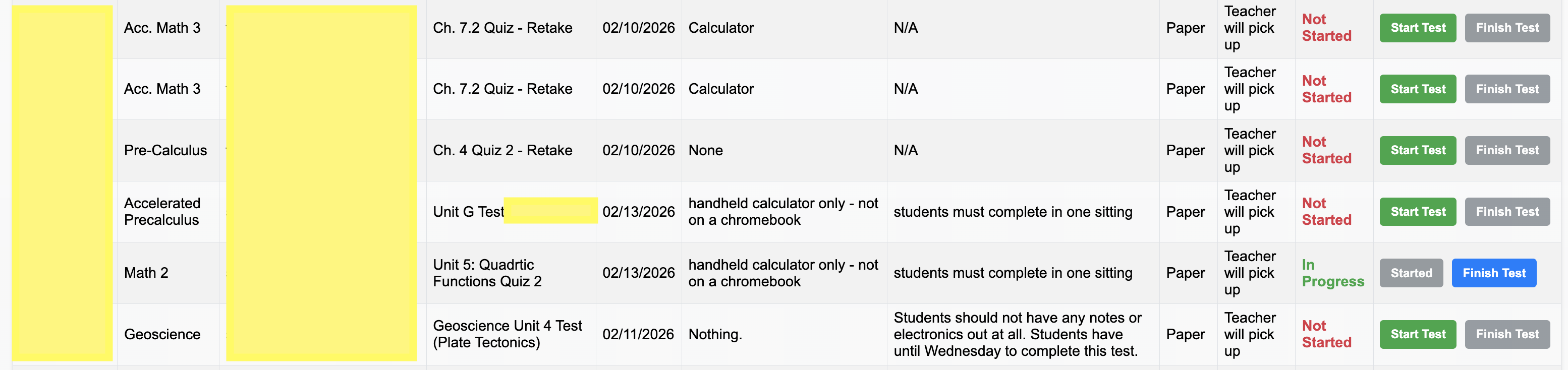Click Finish Test in the Geoscience row
1568x370 pixels.
1506,334
